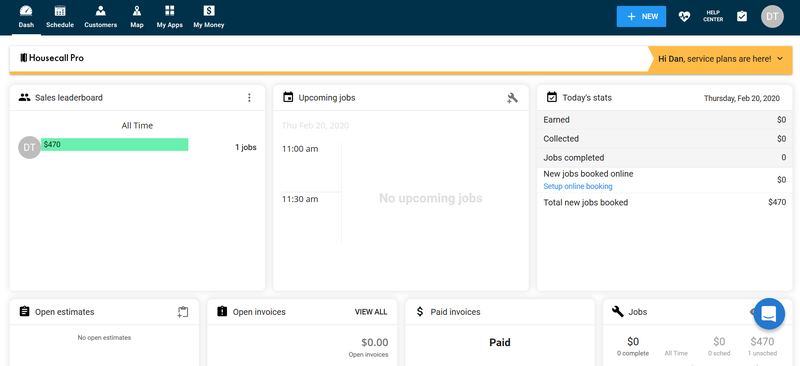Open Sales leaderboard three-dot menu
800x366 pixels.
pyautogui.click(x=249, y=97)
